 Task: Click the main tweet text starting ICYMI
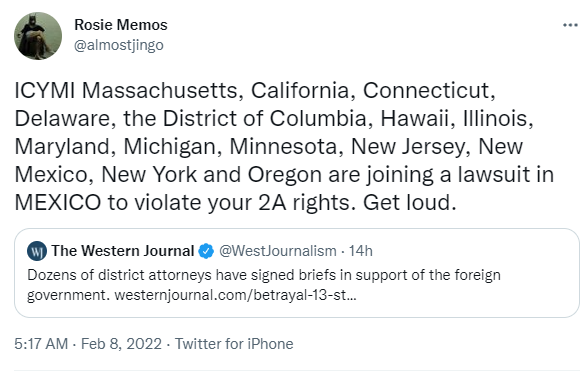(284, 146)
